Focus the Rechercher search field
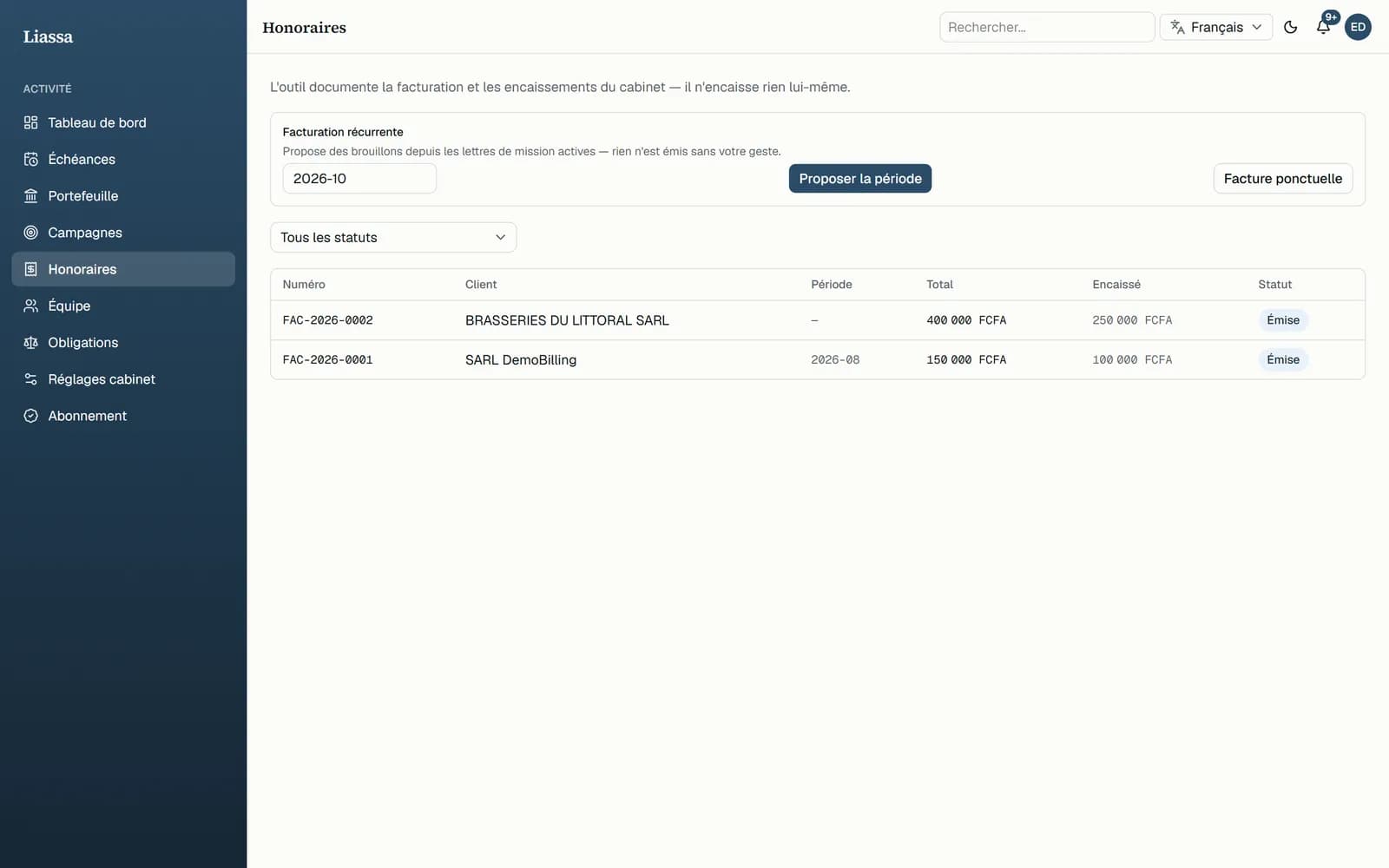The width and height of the screenshot is (1389, 868). [1047, 27]
